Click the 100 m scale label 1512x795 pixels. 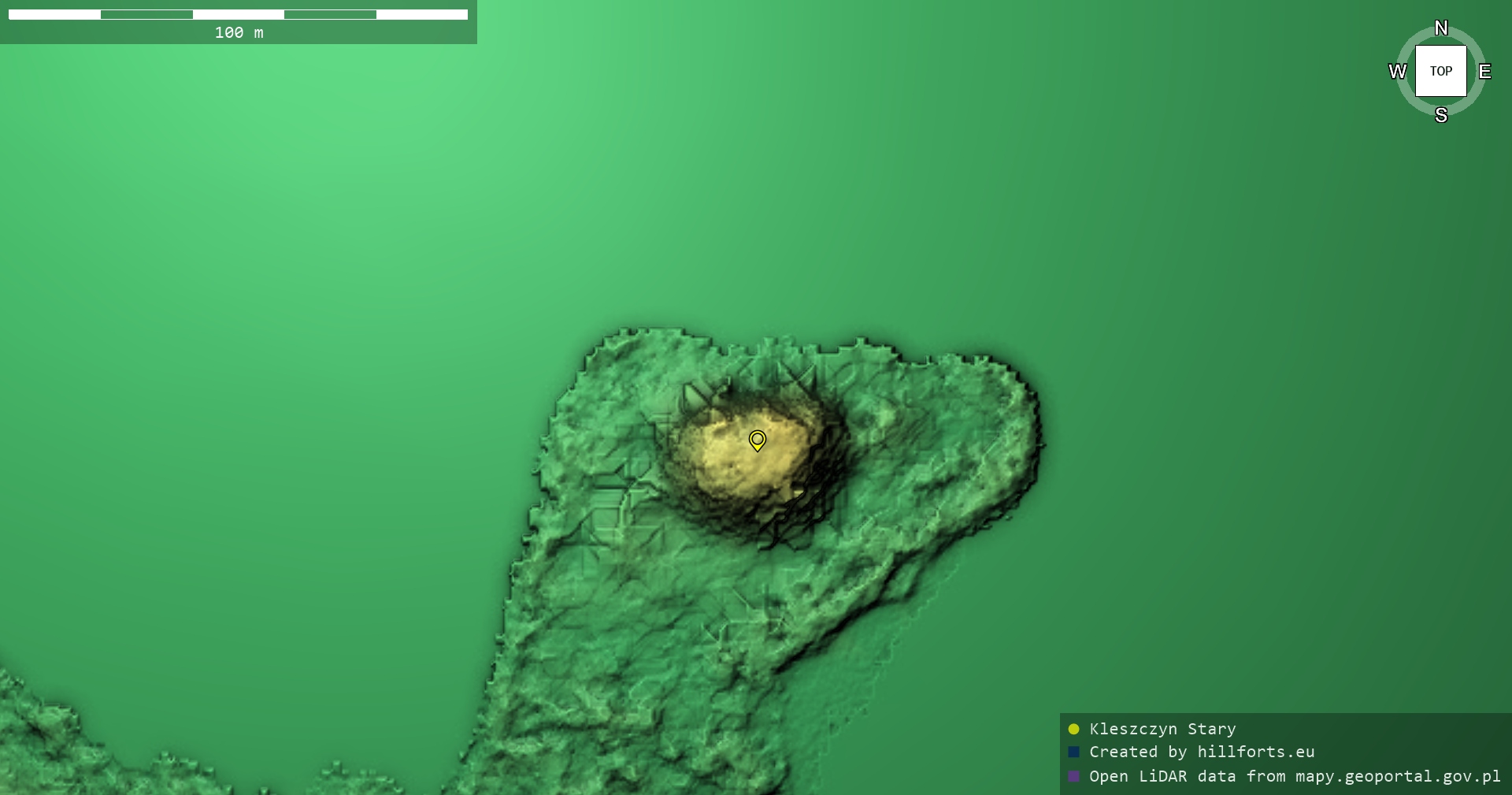pos(239,32)
